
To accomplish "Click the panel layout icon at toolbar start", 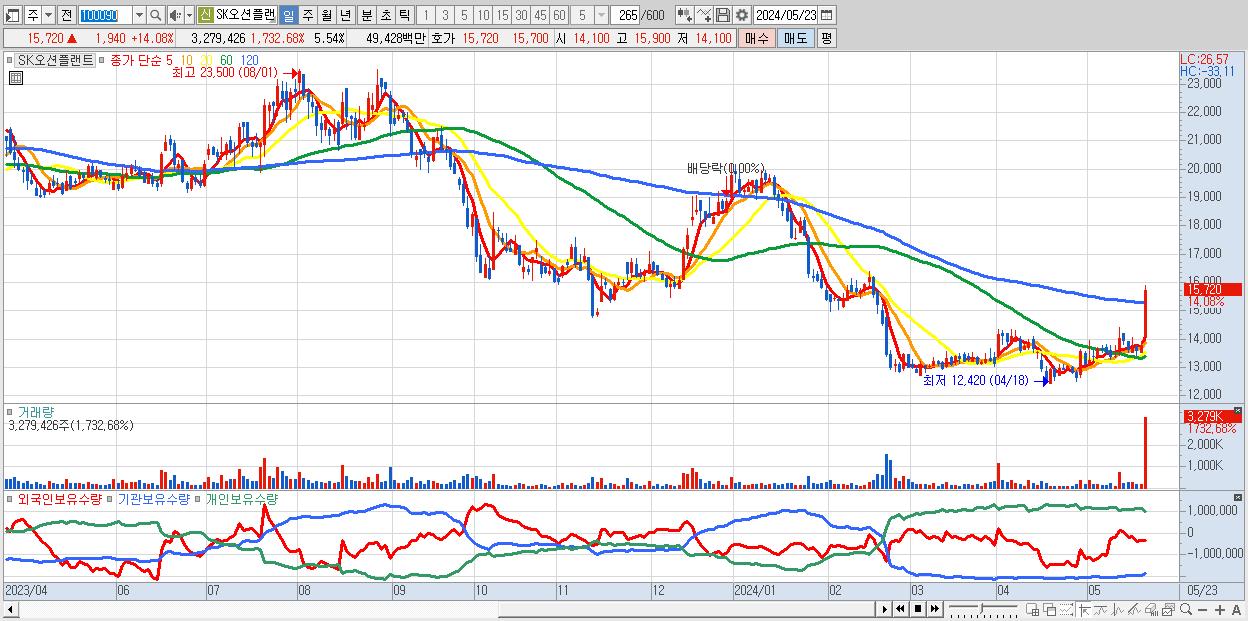I will 13,15.
